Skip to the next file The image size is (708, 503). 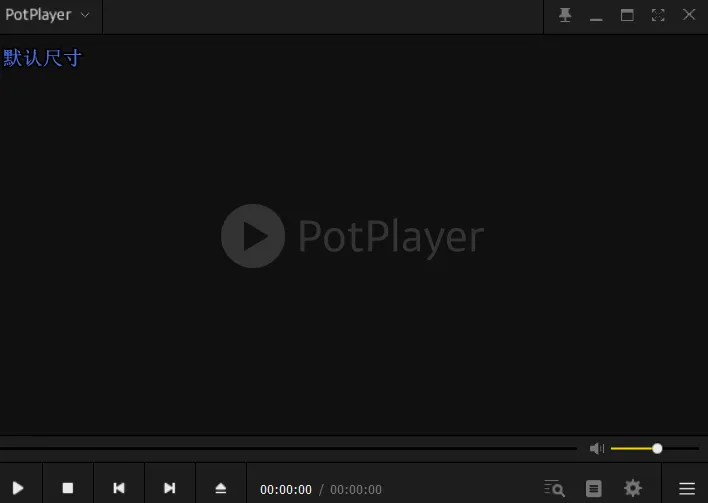[170, 488]
